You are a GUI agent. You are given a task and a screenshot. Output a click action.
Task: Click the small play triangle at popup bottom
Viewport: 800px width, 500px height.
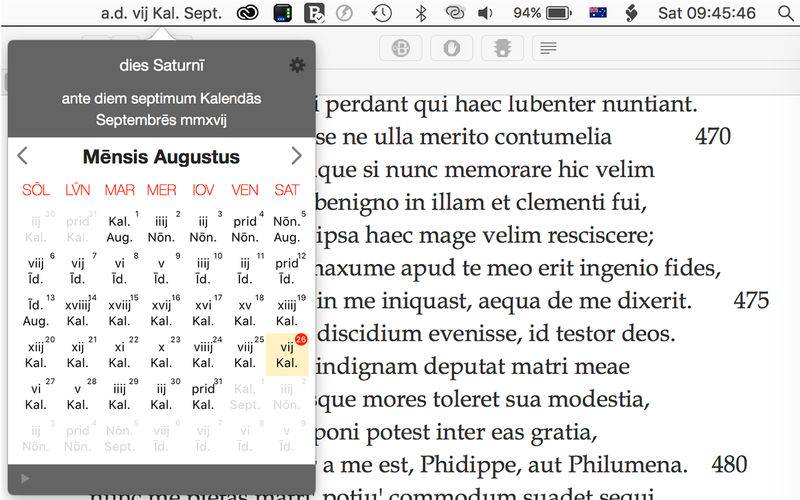coord(24,478)
